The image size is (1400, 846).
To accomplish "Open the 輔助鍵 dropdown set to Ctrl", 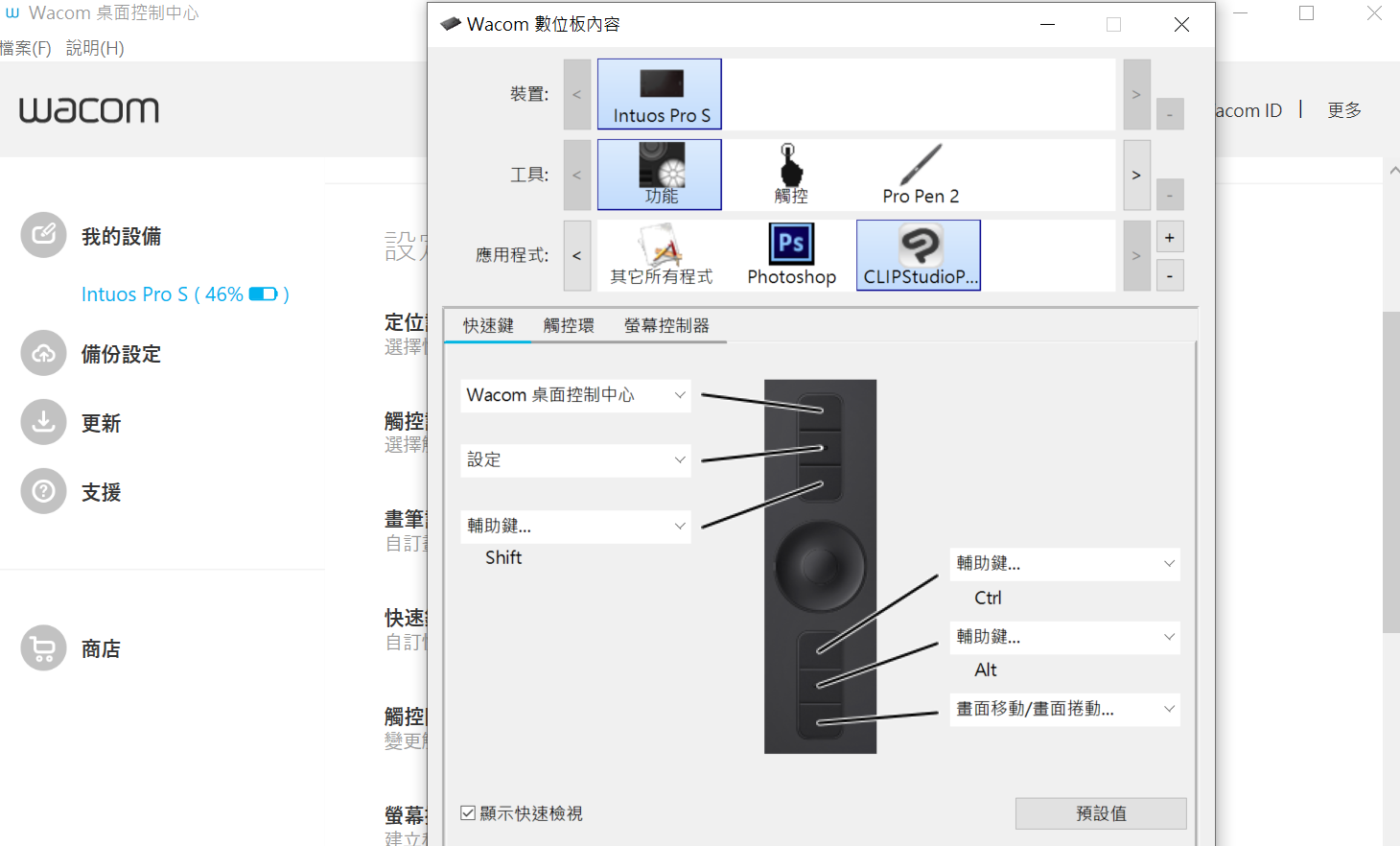I will coord(1064,564).
